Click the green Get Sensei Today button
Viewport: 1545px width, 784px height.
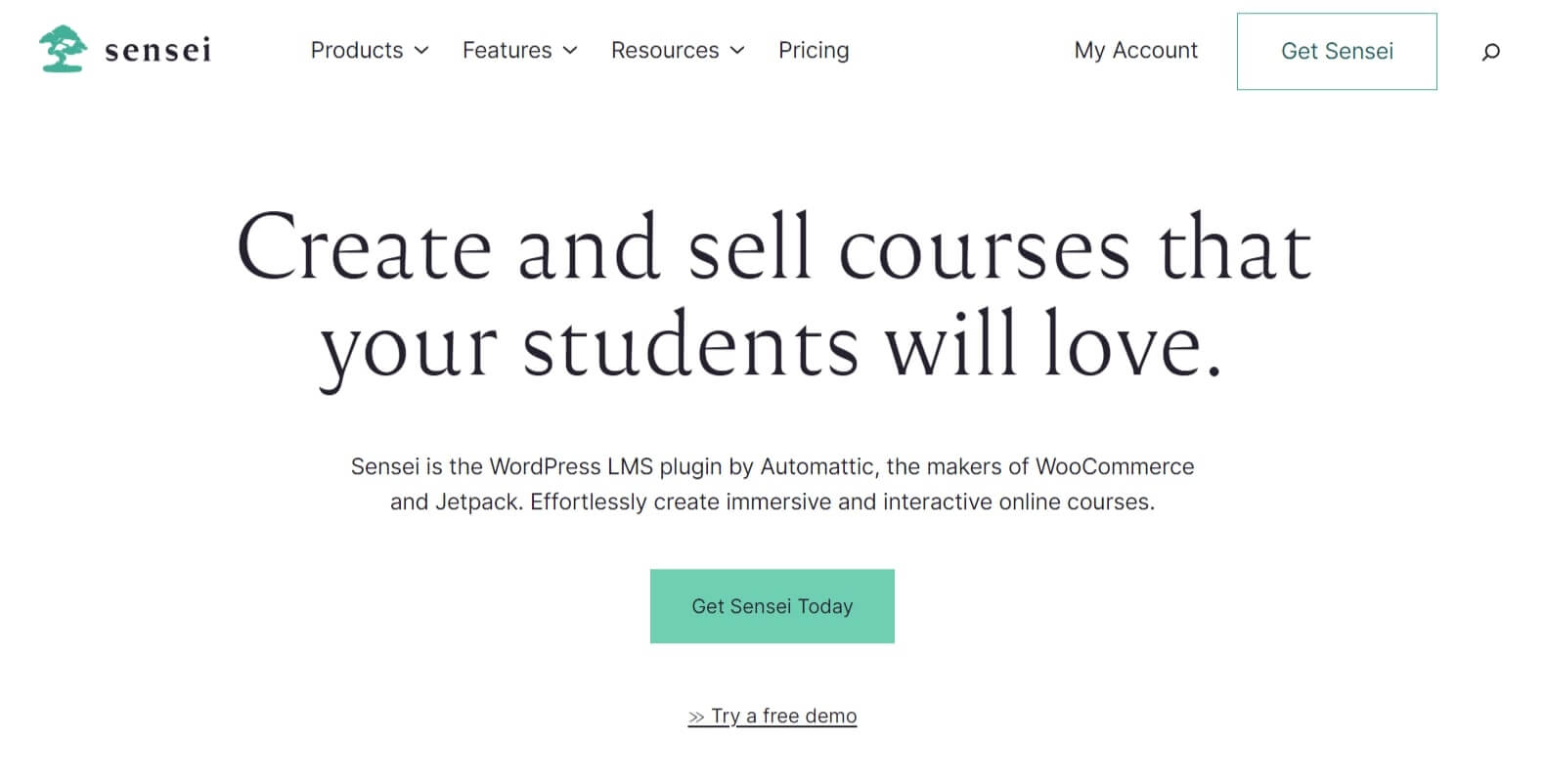[772, 606]
